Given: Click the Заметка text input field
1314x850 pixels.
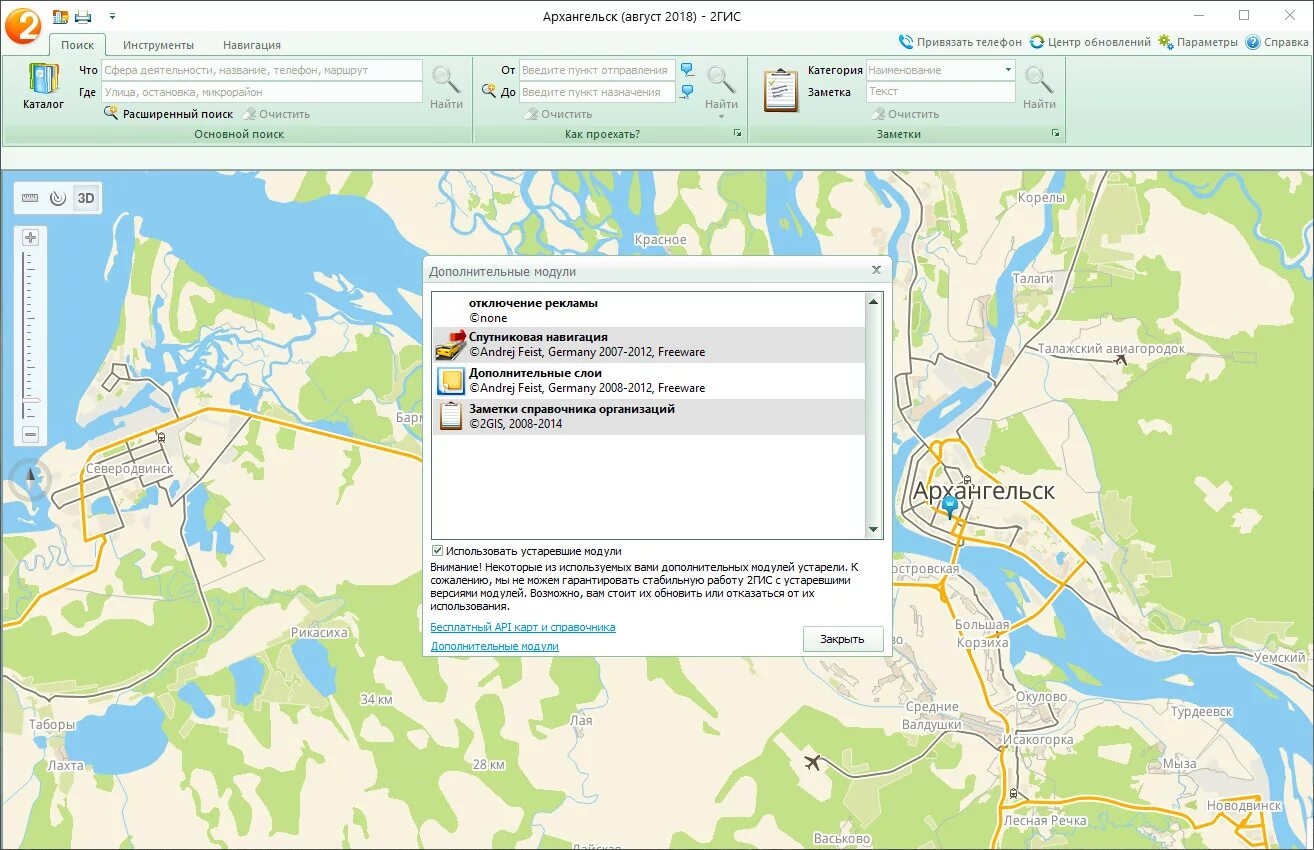Looking at the screenshot, I should tap(940, 92).
